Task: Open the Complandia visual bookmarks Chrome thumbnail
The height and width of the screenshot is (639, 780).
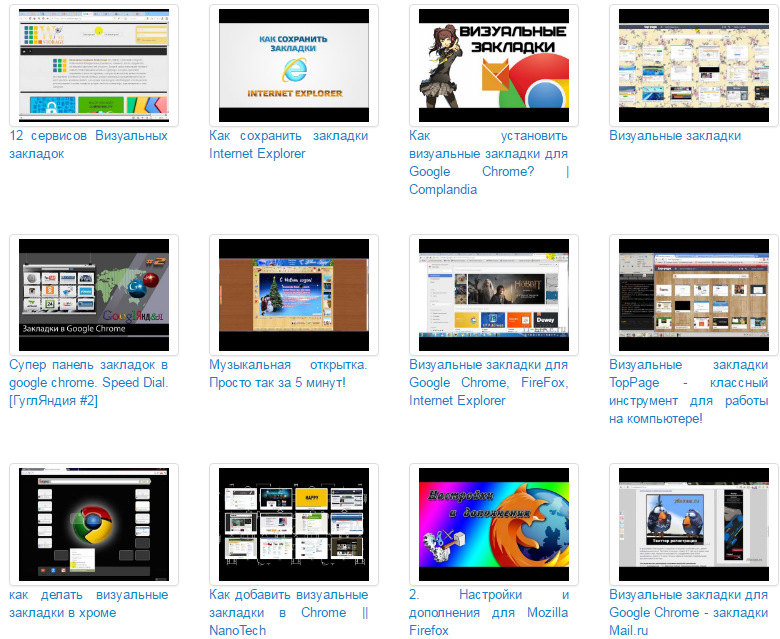Action: click(493, 65)
